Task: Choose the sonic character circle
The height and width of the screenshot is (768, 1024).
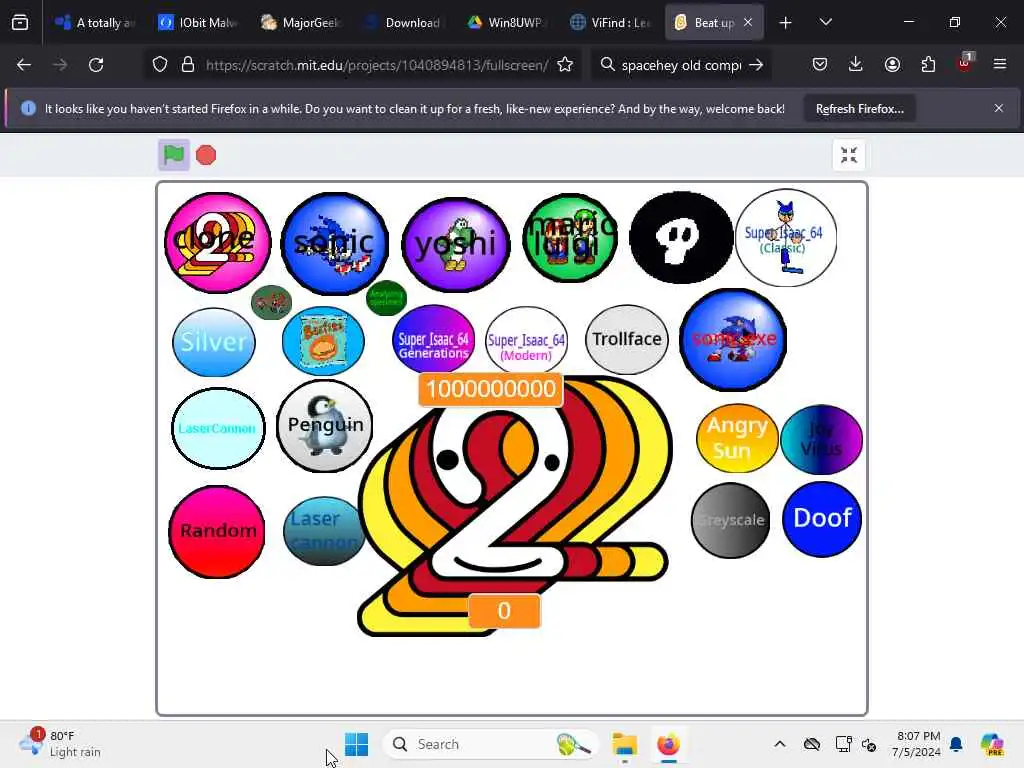Action: [x=334, y=243]
